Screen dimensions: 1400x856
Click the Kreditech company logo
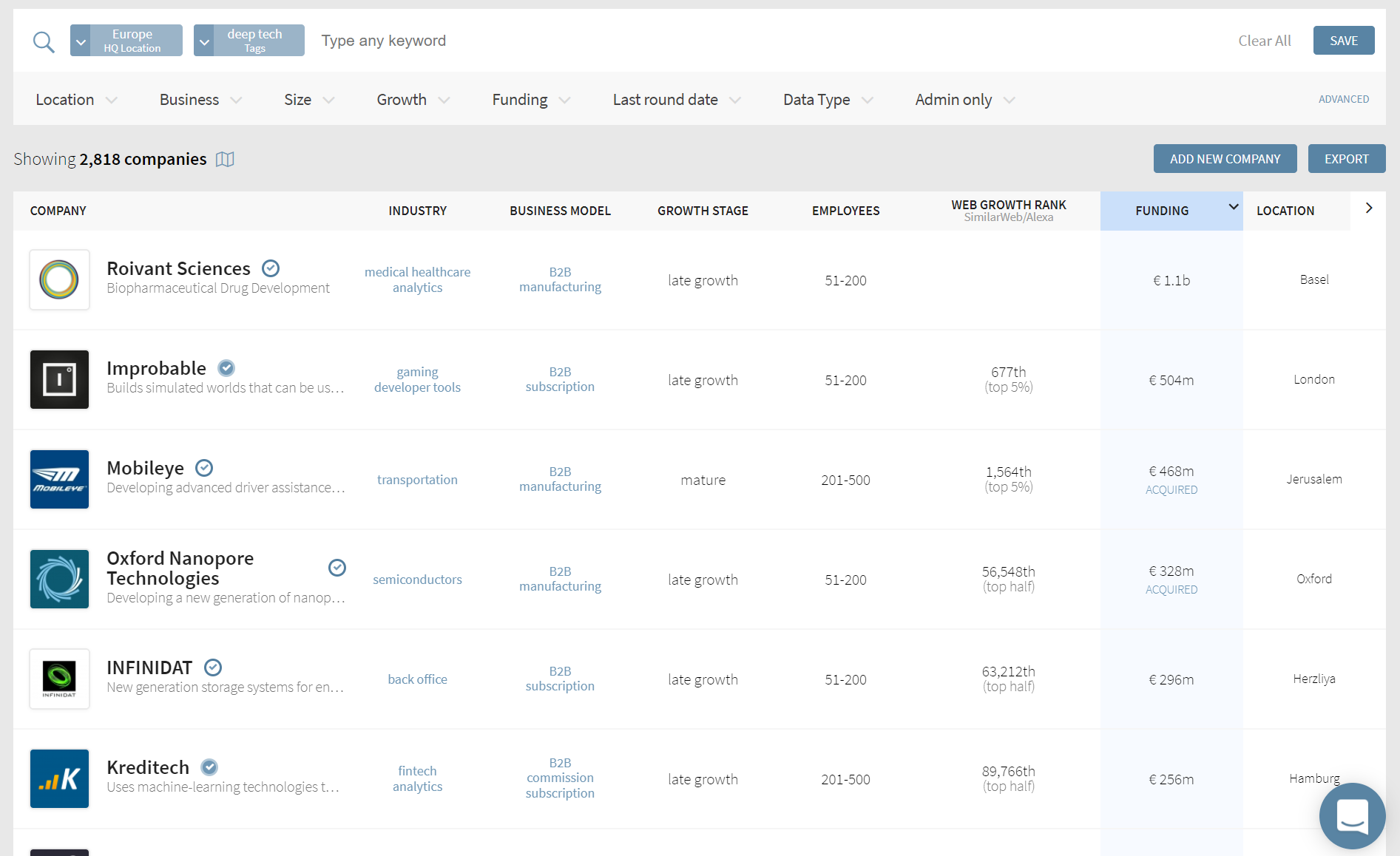click(59, 779)
